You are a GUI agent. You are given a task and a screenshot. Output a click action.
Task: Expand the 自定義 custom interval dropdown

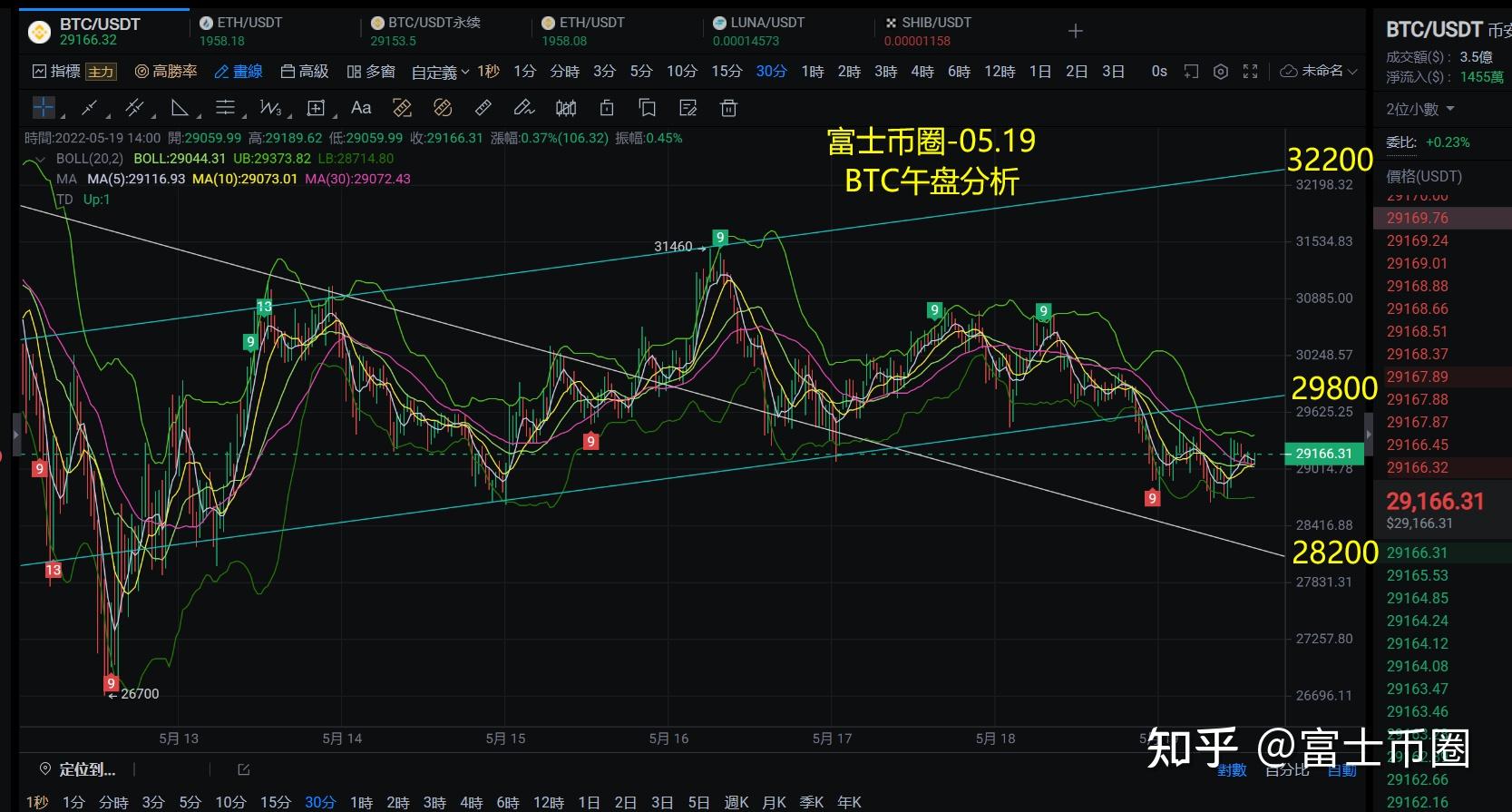tap(440, 72)
